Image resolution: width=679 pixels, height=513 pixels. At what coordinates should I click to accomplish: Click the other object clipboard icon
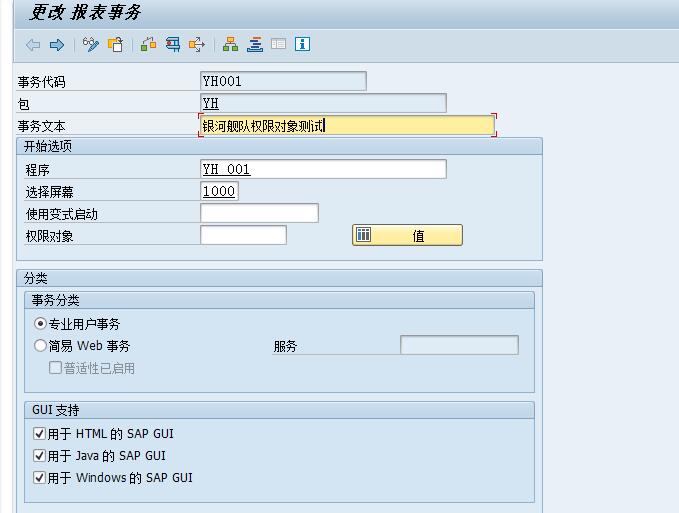pos(115,45)
